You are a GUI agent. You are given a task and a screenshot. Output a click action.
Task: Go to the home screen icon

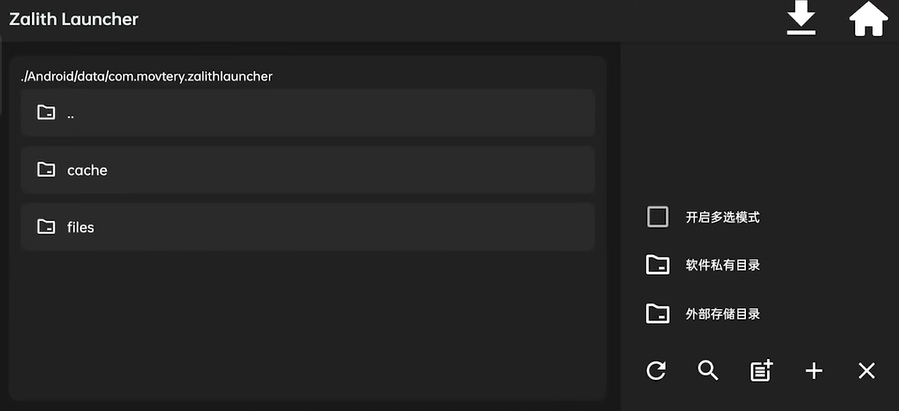(868, 19)
